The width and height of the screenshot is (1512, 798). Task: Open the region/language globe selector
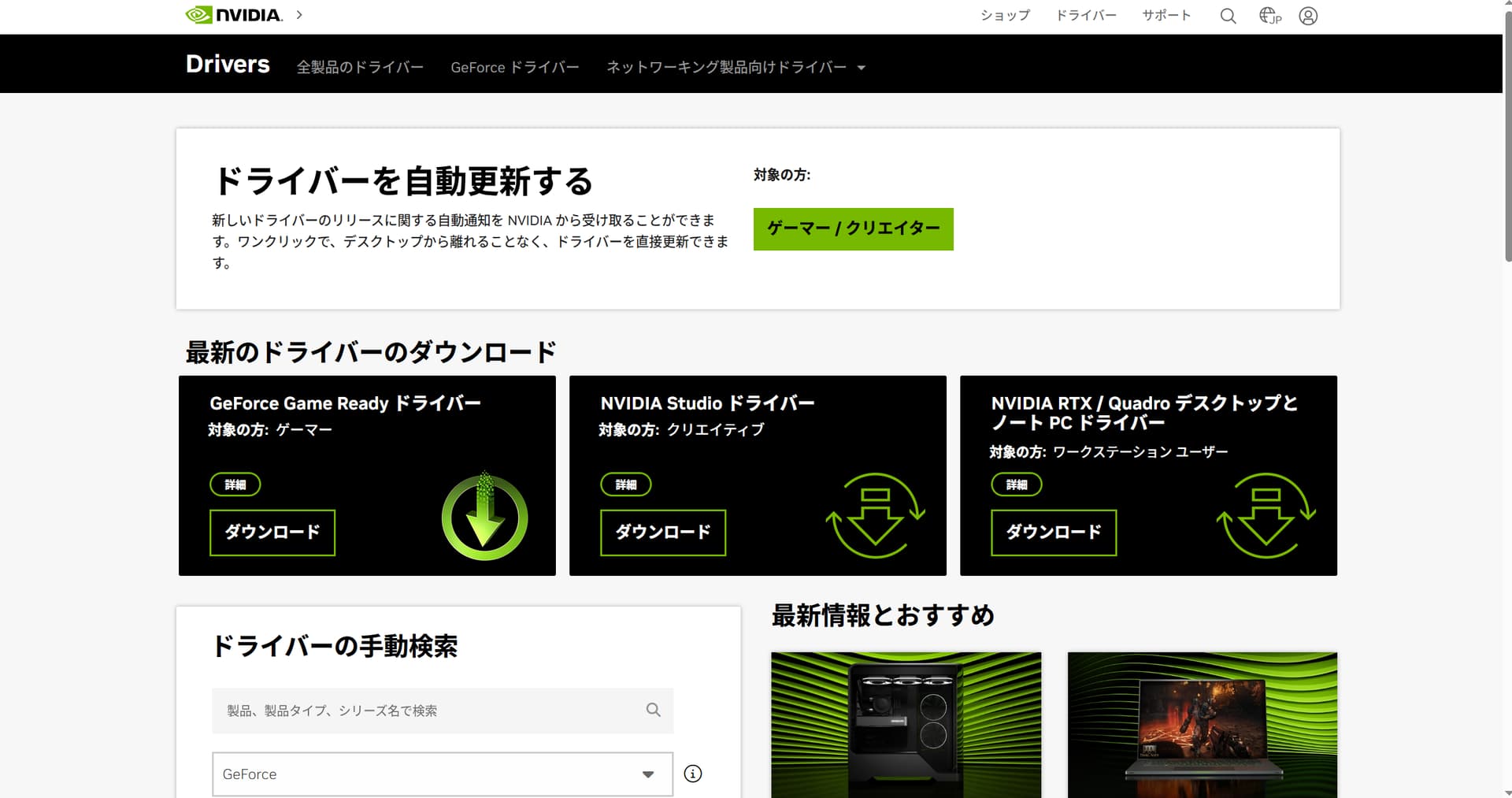point(1270,16)
